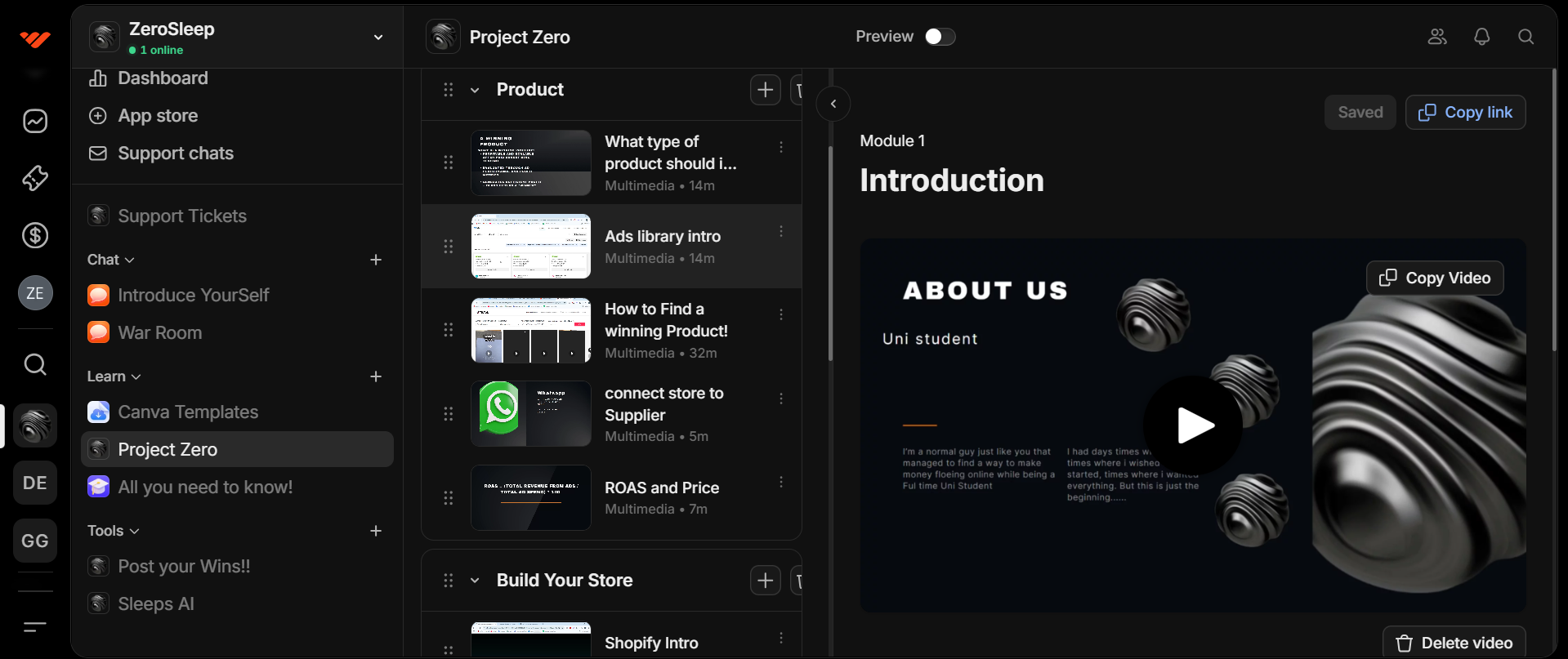Open the ticket icon in left rail
Viewport: 1568px width, 659px height.
[35, 178]
